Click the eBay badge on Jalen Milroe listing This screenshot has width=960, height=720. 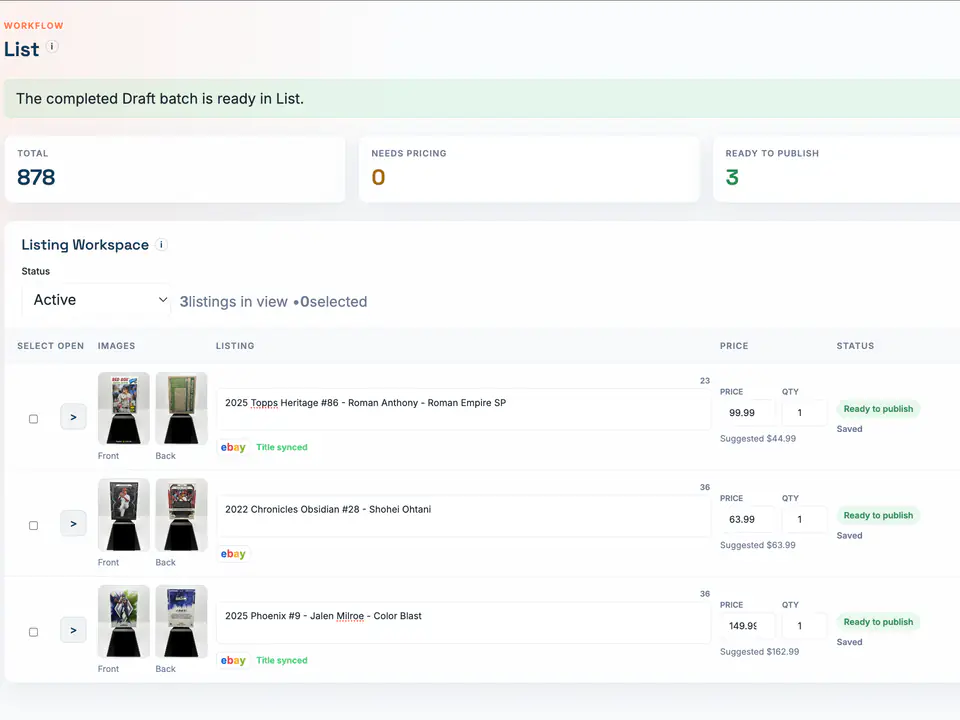click(x=233, y=661)
